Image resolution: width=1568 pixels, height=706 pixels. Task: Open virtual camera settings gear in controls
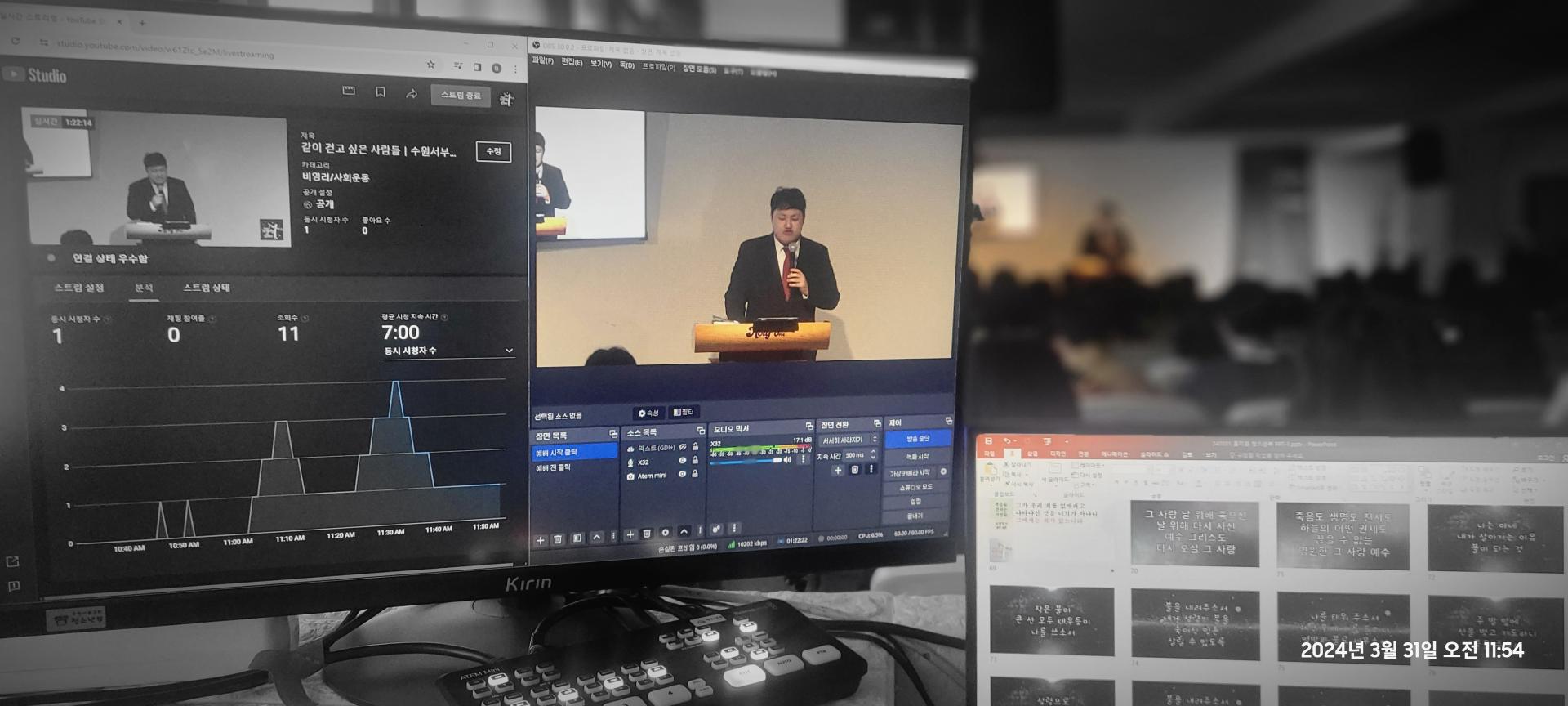(943, 471)
